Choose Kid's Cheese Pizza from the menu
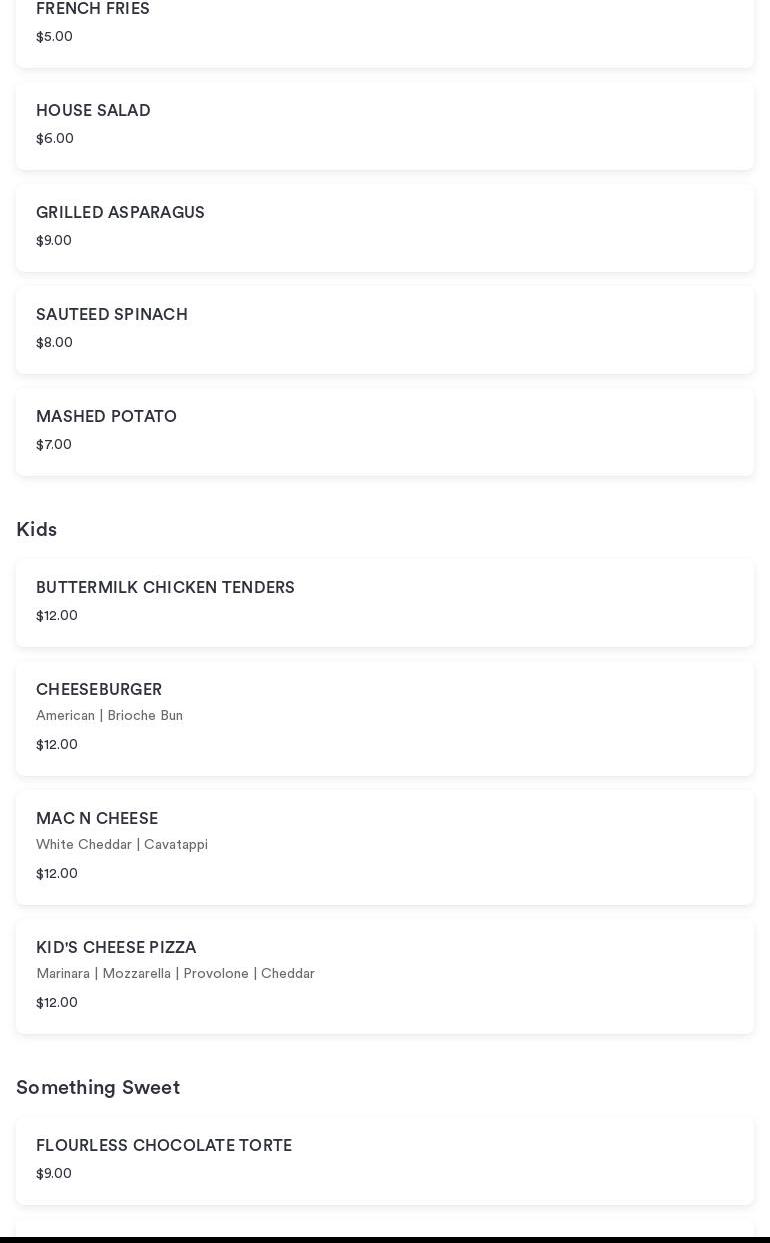The height and width of the screenshot is (1243, 770). (x=385, y=976)
